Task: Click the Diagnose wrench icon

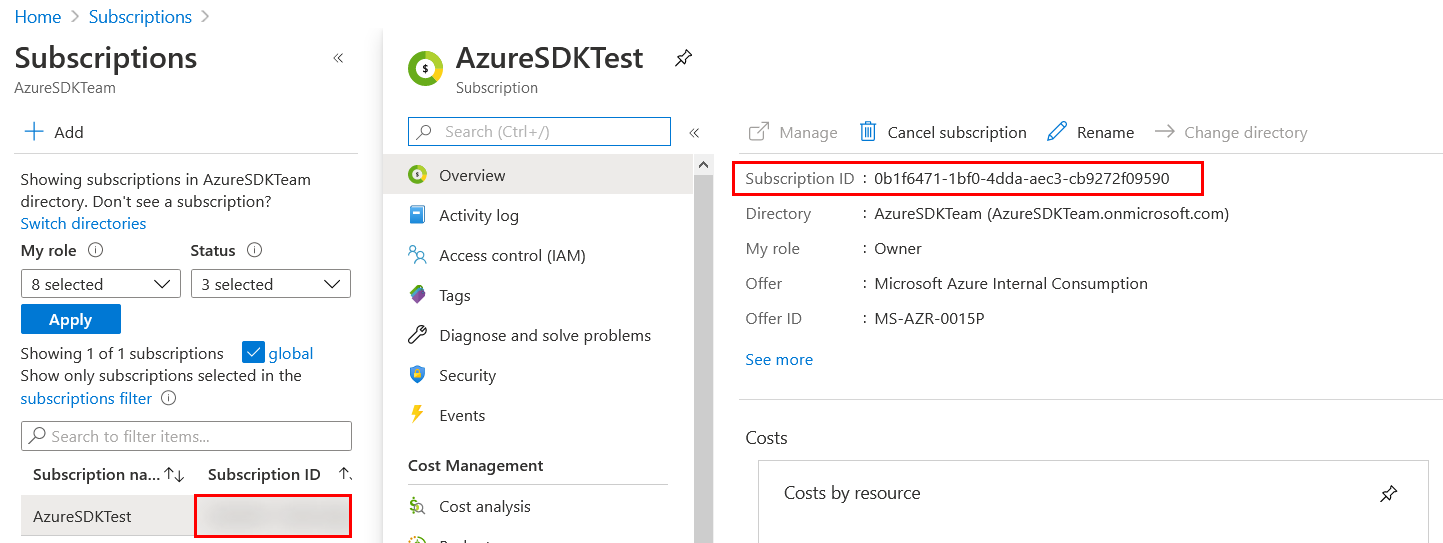Action: tap(418, 335)
